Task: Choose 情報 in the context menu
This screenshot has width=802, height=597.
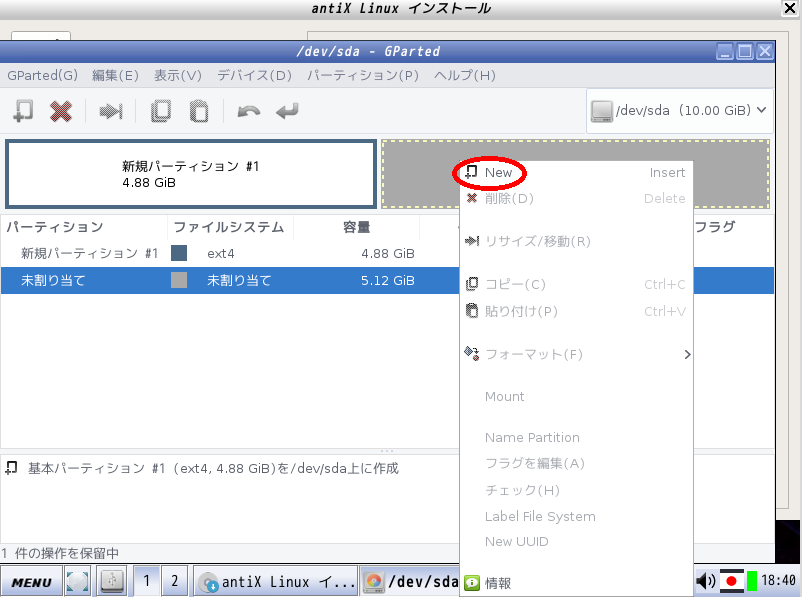Action: pos(576,583)
